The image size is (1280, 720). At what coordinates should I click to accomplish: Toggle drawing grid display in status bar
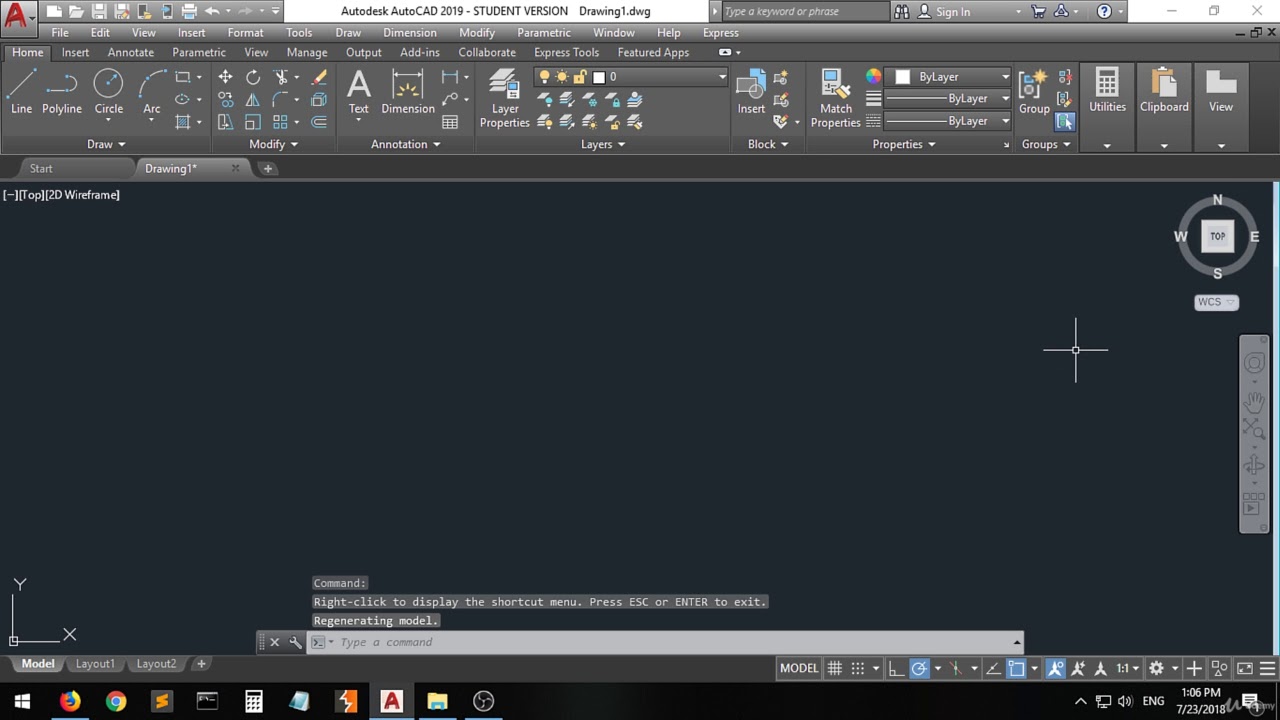(x=834, y=668)
